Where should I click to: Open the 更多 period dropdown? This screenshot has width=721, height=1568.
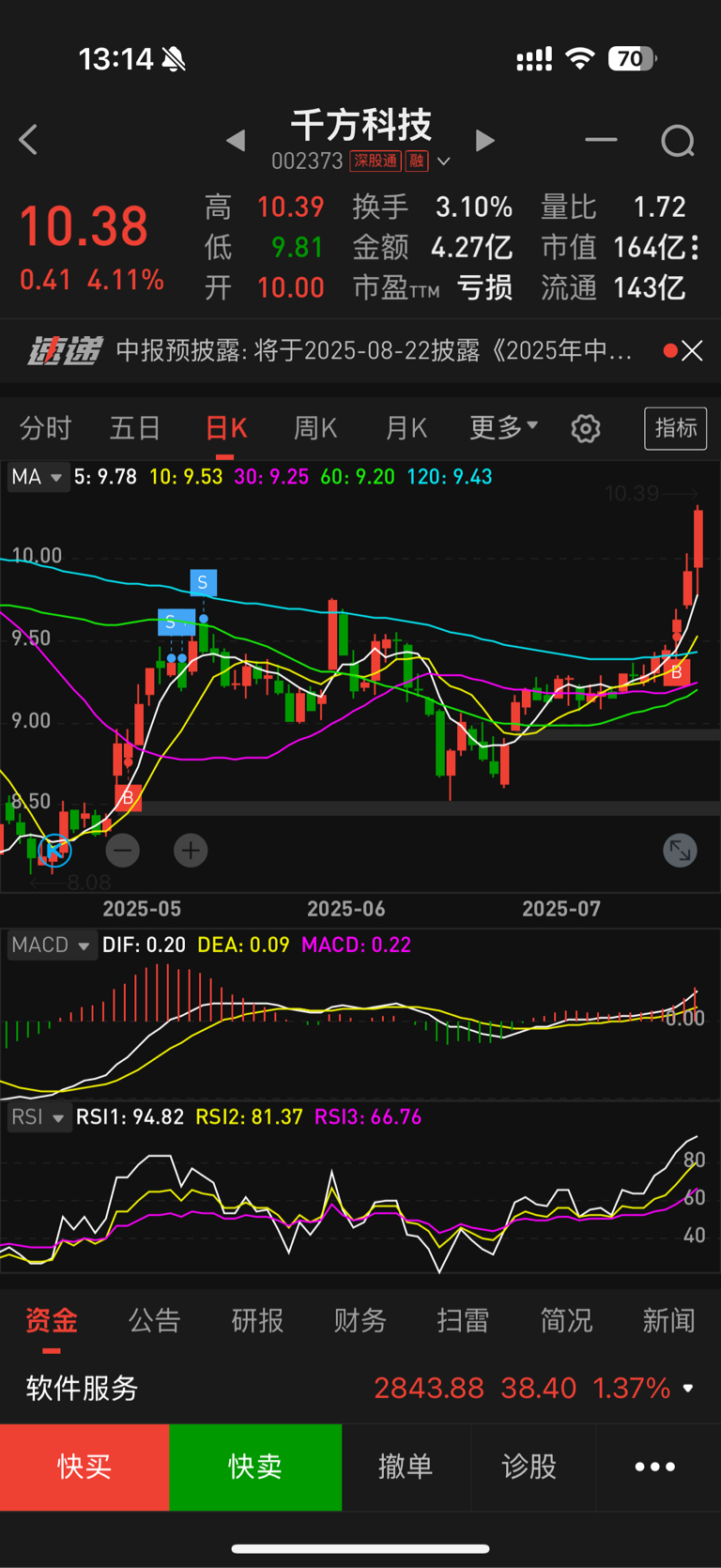point(503,427)
